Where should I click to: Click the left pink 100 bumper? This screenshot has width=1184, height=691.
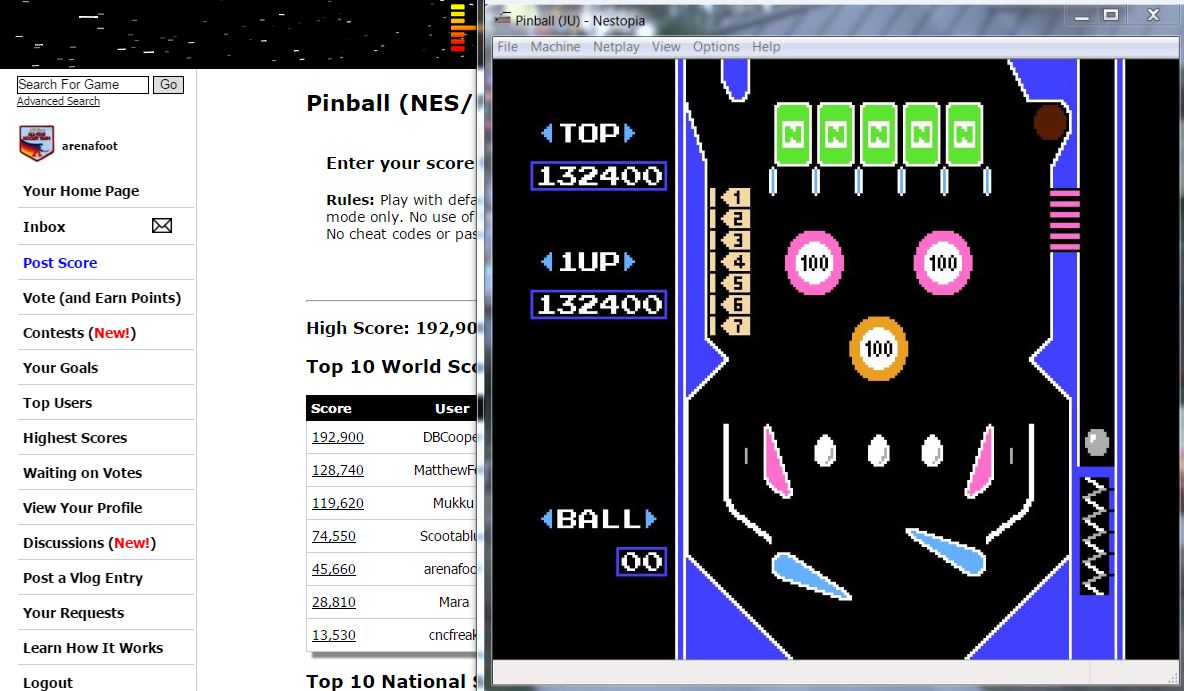point(814,263)
